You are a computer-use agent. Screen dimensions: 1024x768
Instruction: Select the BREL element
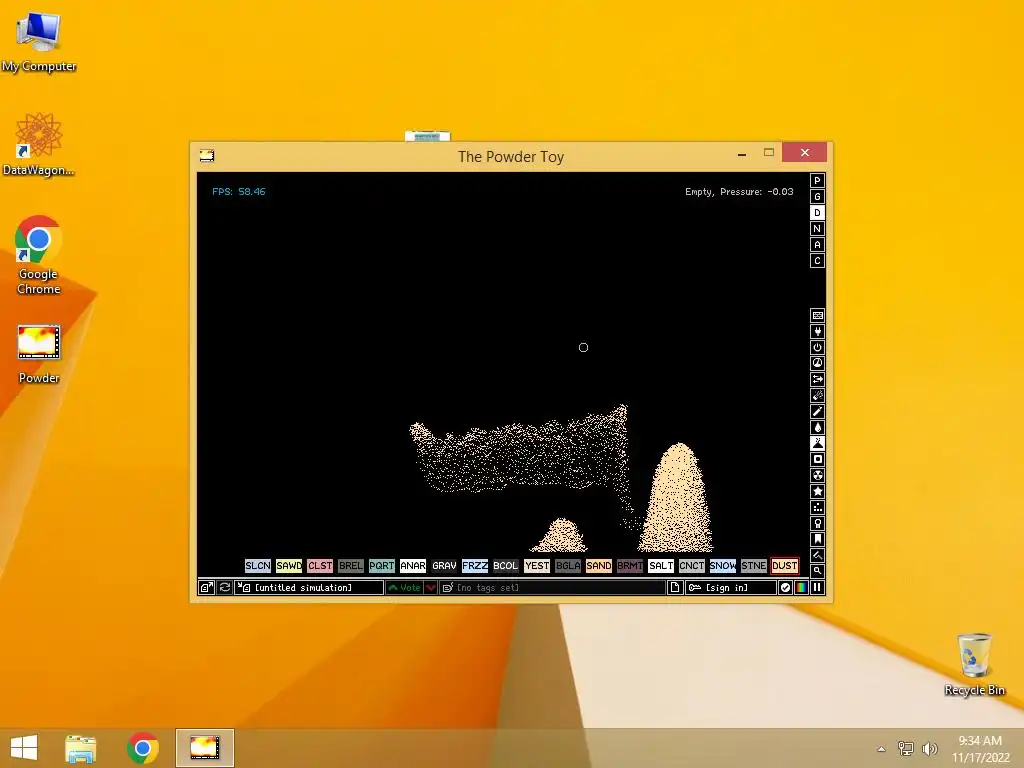point(351,566)
